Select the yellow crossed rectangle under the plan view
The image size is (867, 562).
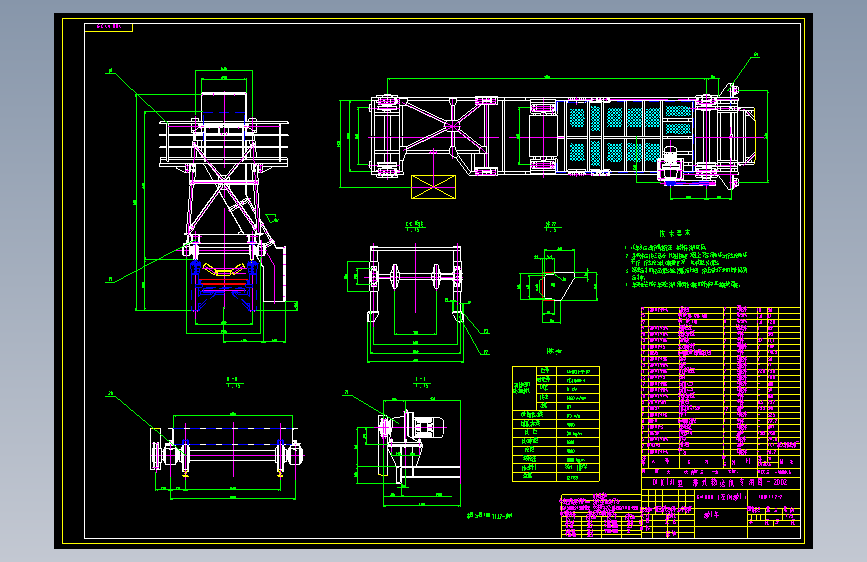434,186
